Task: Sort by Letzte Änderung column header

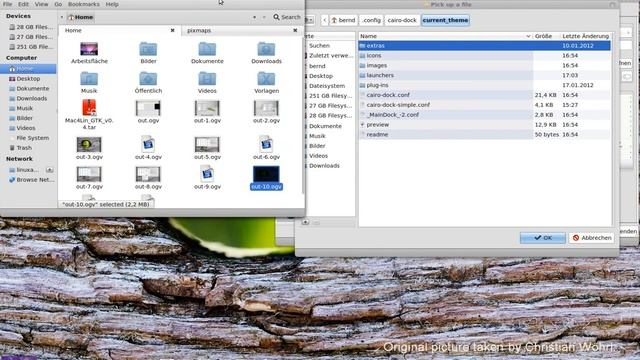Action: click(x=585, y=36)
